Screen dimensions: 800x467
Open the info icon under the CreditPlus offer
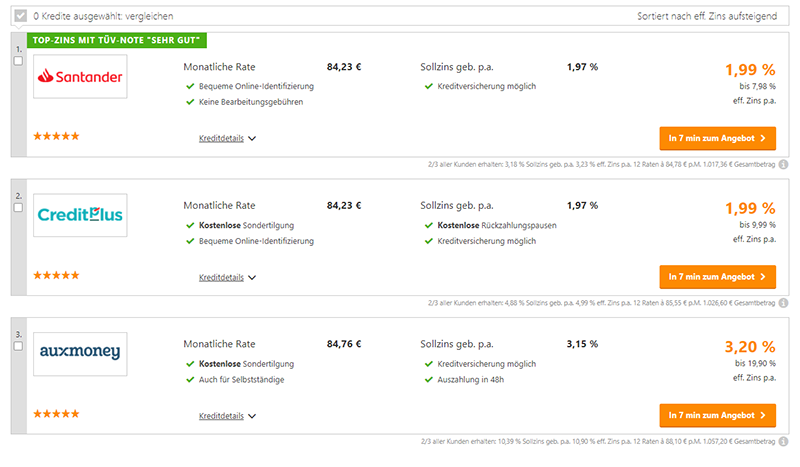click(784, 303)
